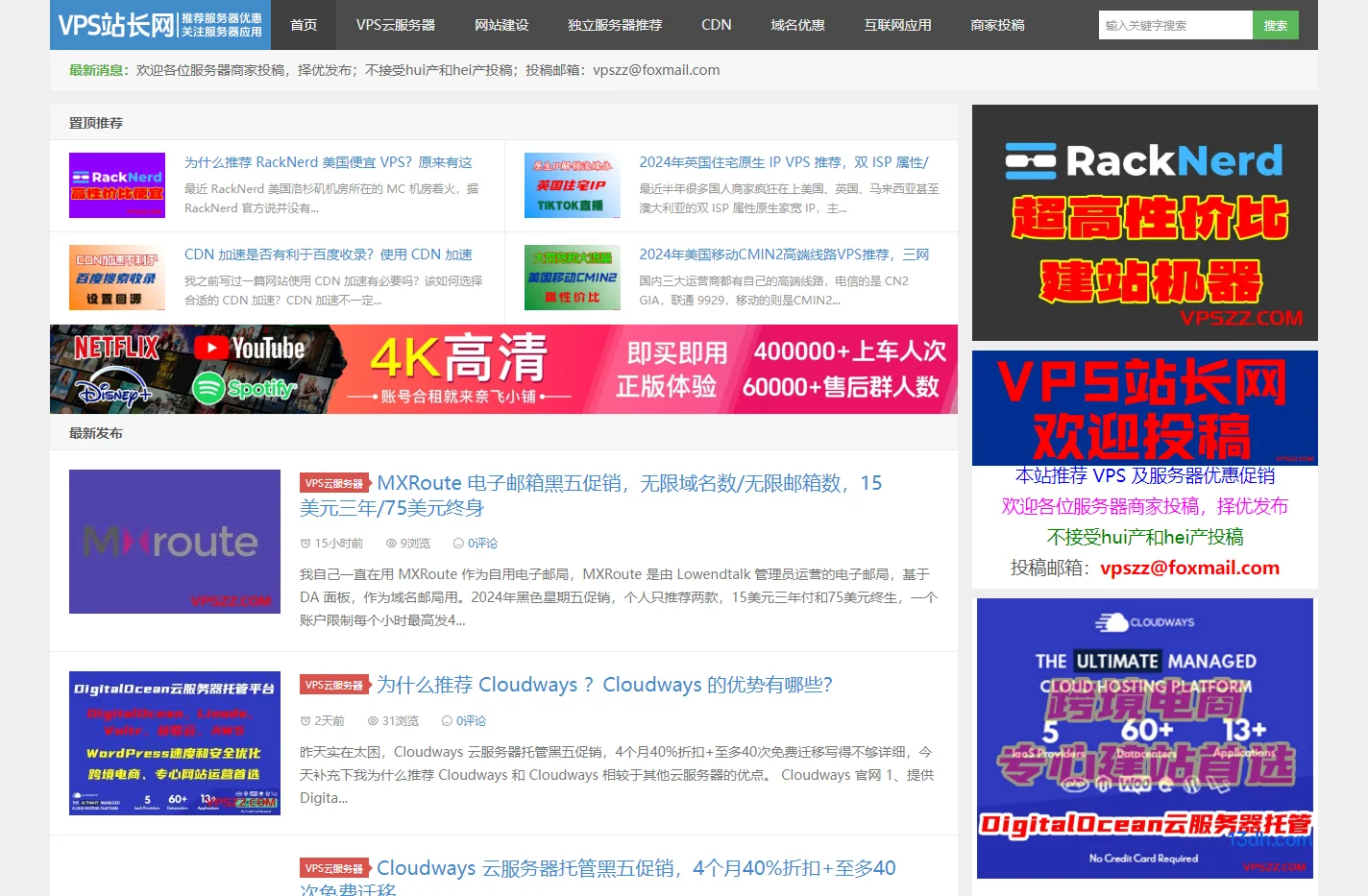Click VPS云服务器 tag on 为什么推荐 Cloudways

point(334,685)
